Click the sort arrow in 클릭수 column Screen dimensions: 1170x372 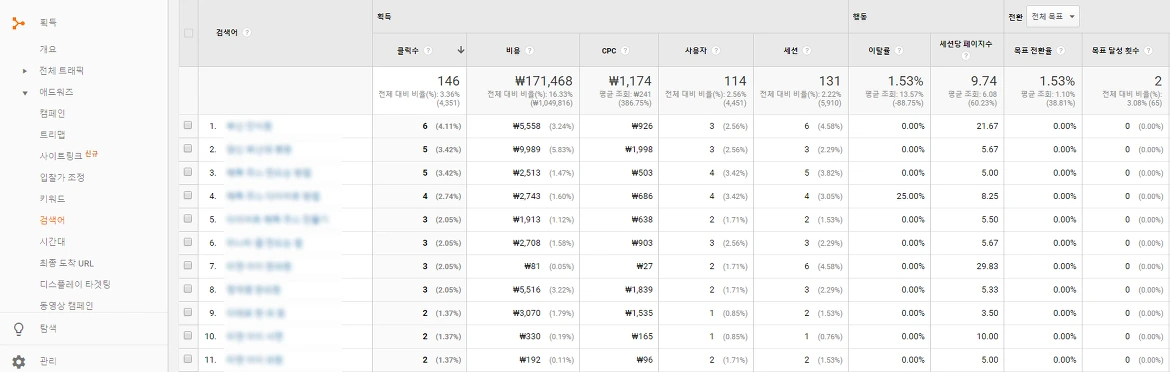point(460,50)
